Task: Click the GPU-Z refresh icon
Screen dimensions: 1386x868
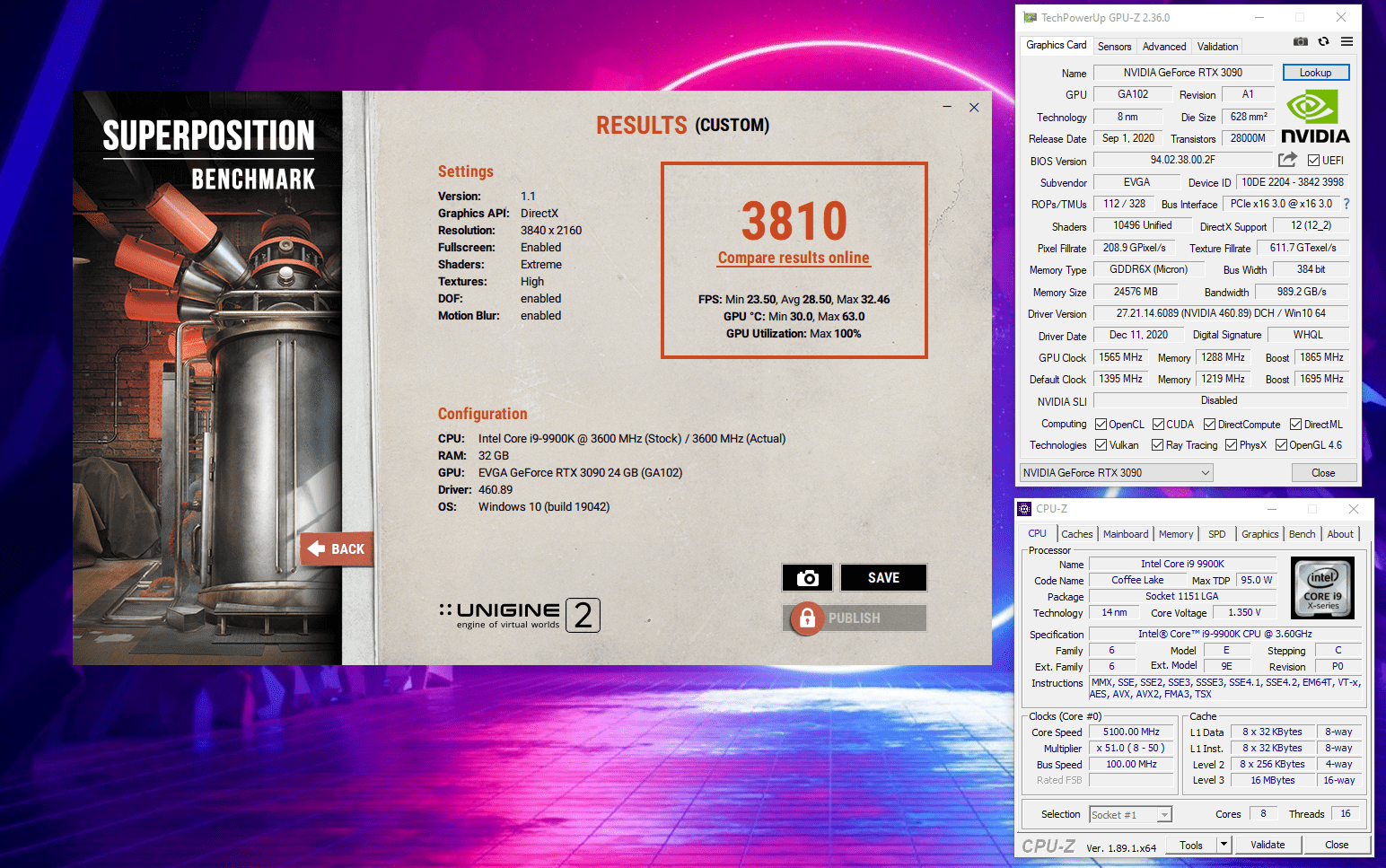Action: coord(1323,41)
